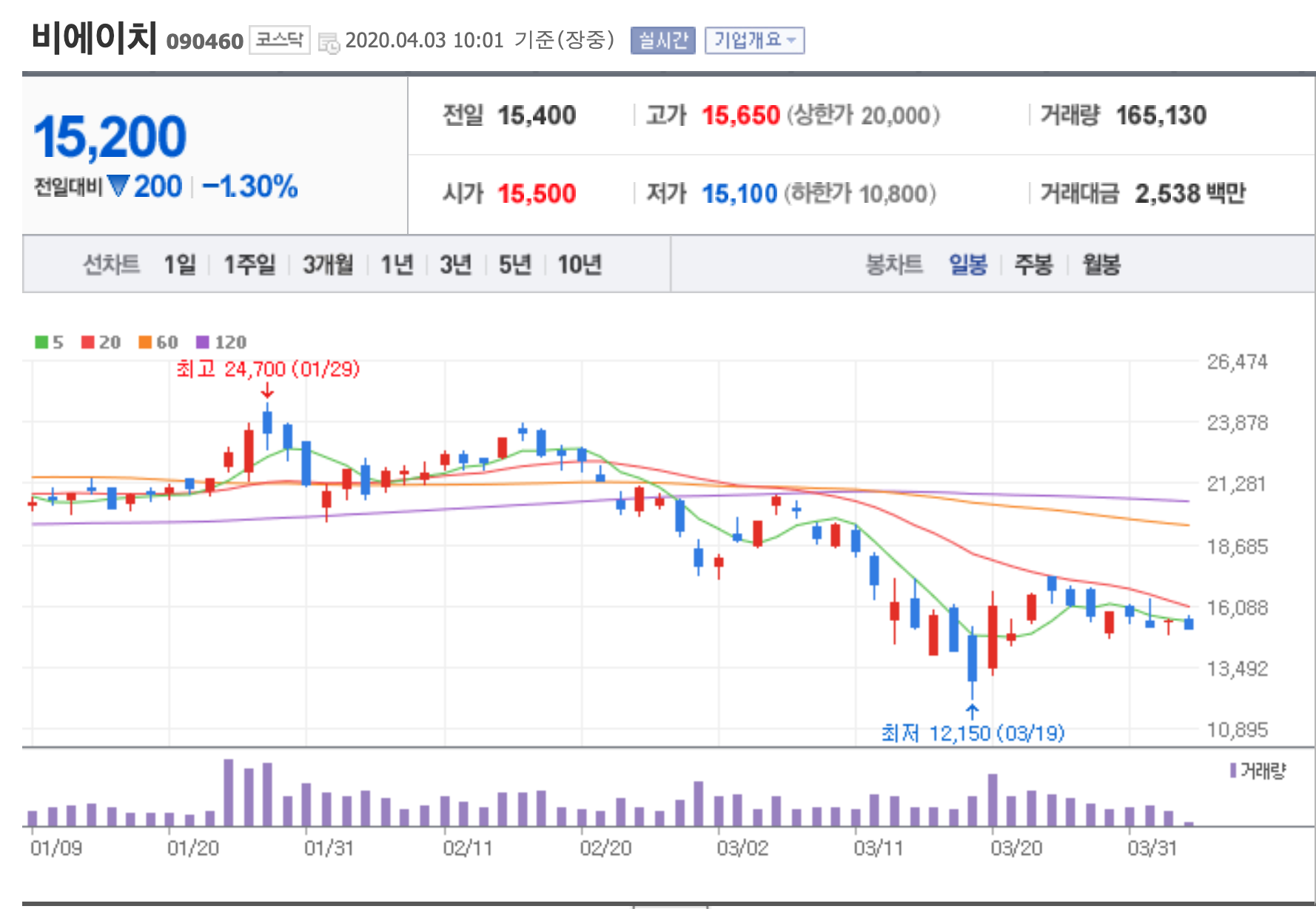The width and height of the screenshot is (1316, 909).
Task: Click the 코스닥 market badge
Action: 279,39
